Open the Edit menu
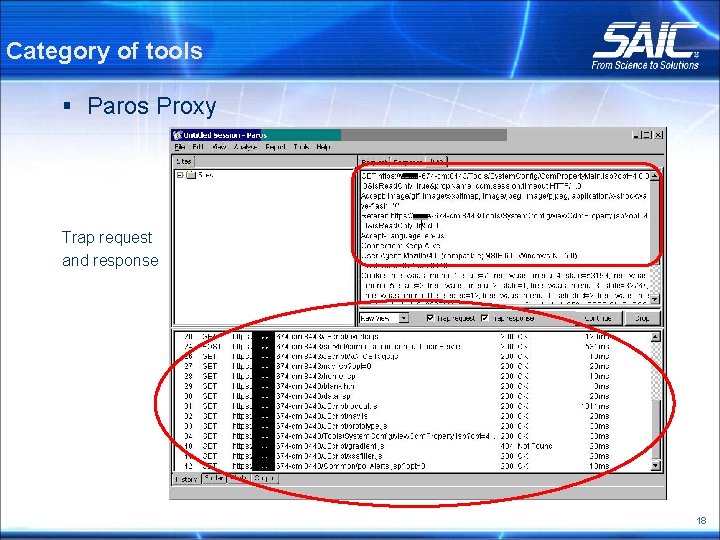Viewport: 720px width, 540px height. point(198,147)
